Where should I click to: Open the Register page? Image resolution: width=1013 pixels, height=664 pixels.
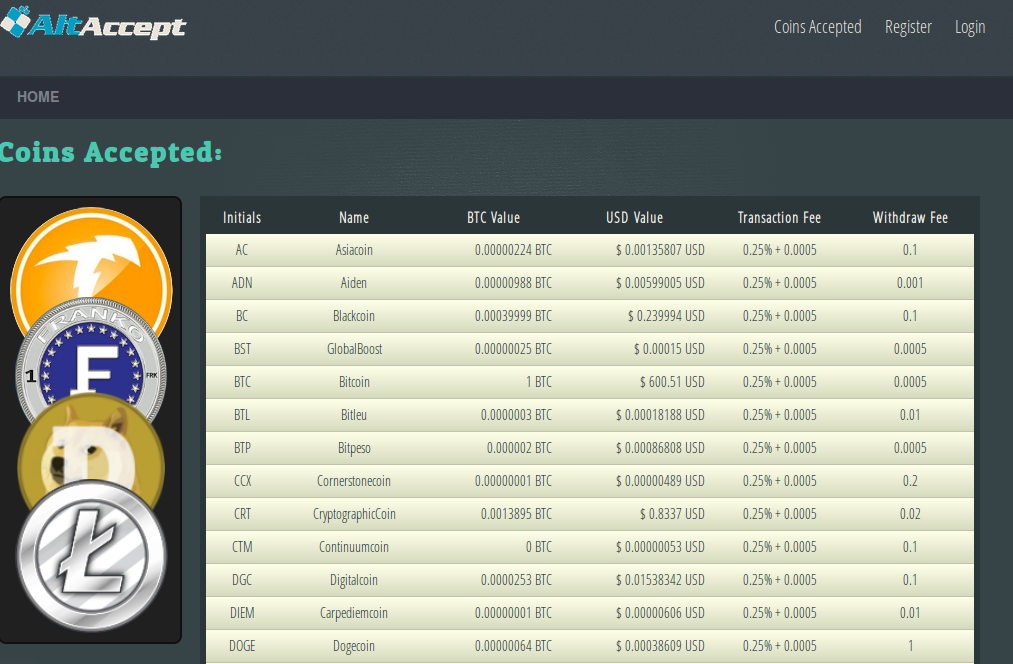(x=908, y=26)
